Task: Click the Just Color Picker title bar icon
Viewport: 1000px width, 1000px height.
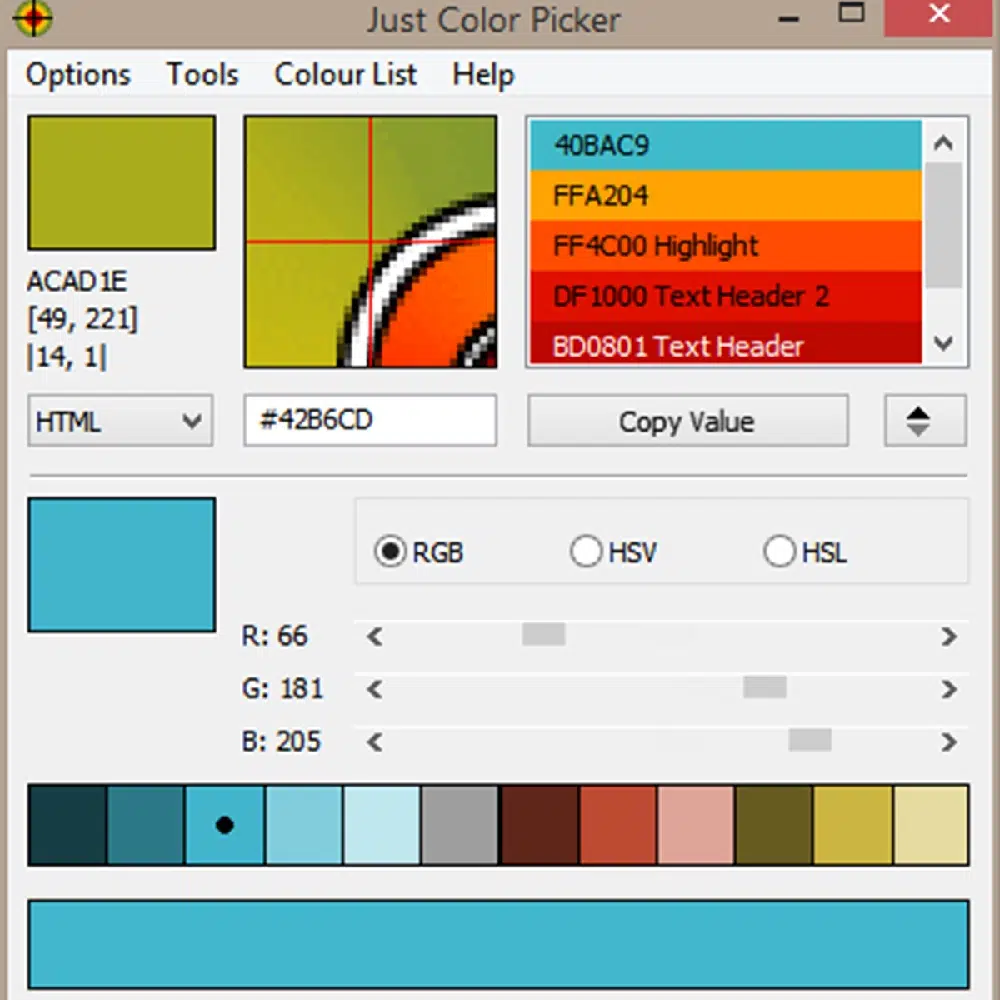Action: point(33,18)
